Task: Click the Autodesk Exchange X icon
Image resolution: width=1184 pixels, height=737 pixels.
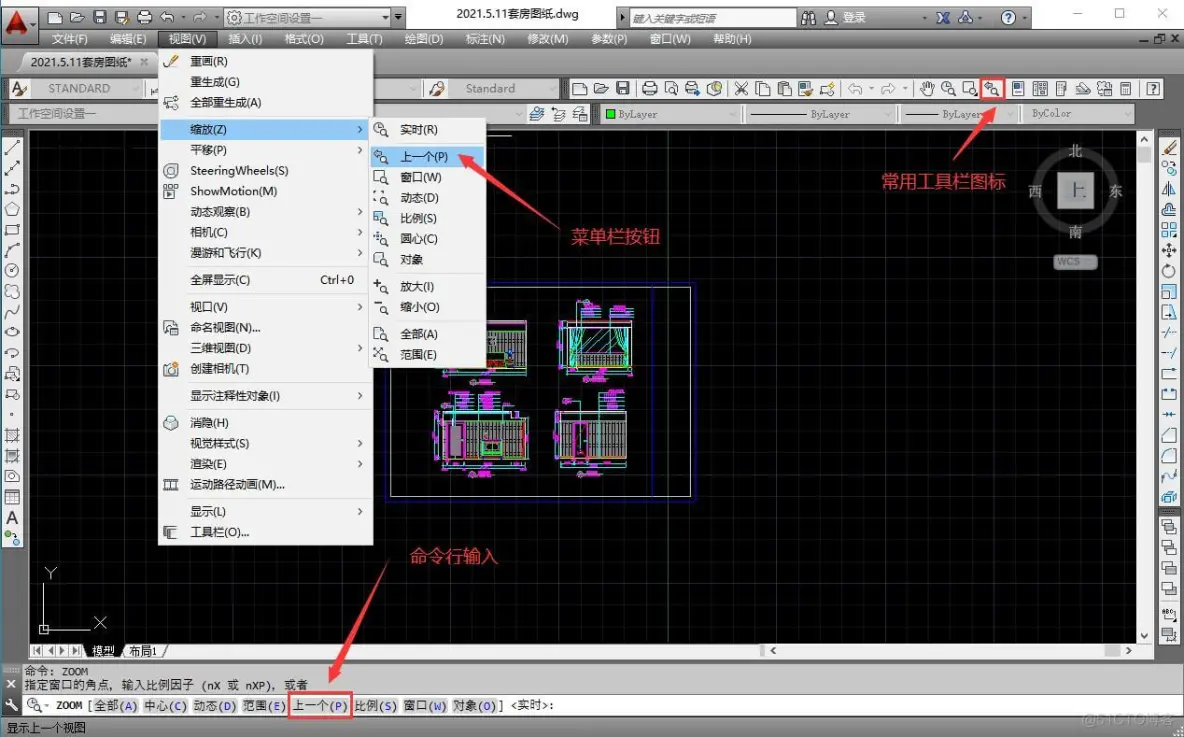Action: click(x=943, y=17)
